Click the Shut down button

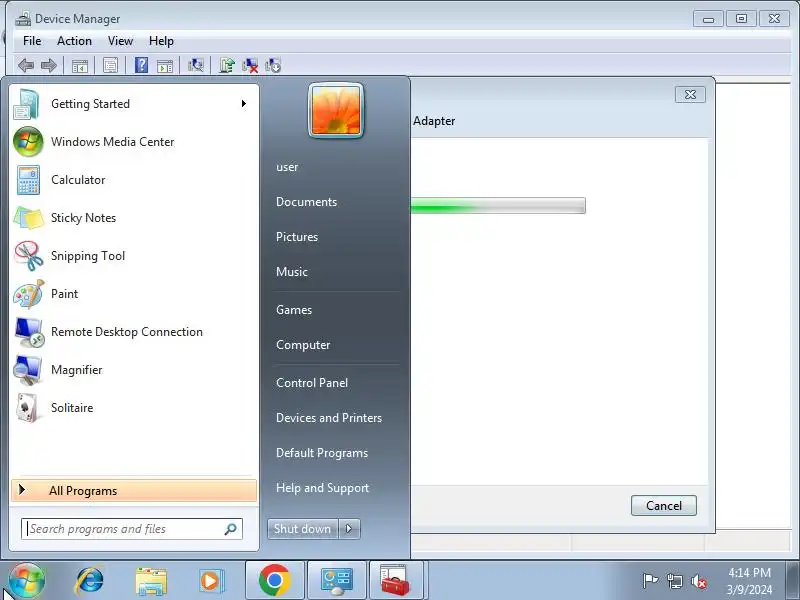coord(303,529)
